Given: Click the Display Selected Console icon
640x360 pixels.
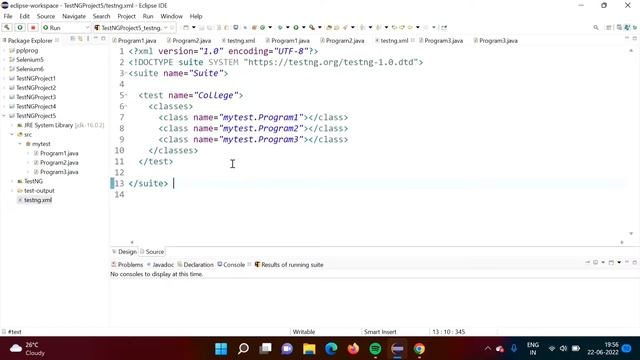Looking at the screenshot, I should 596,262.
